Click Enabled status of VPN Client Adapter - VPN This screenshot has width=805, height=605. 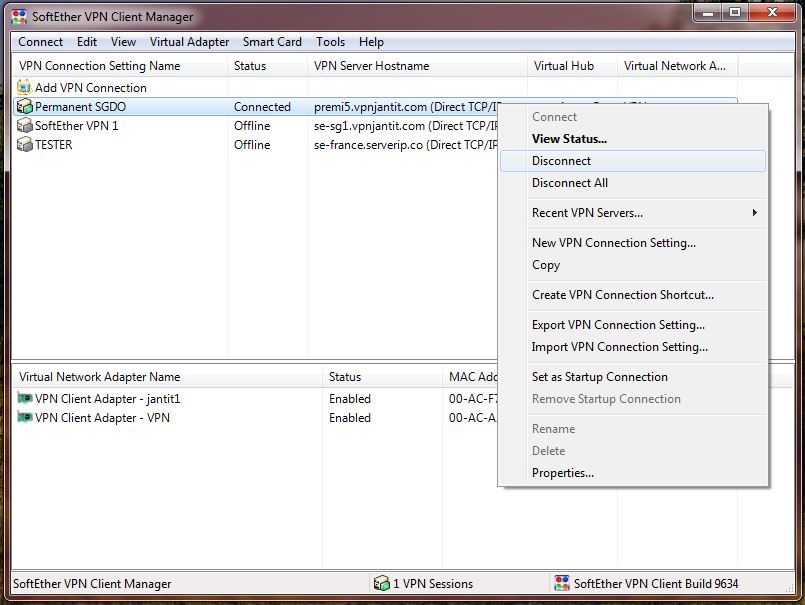350,418
